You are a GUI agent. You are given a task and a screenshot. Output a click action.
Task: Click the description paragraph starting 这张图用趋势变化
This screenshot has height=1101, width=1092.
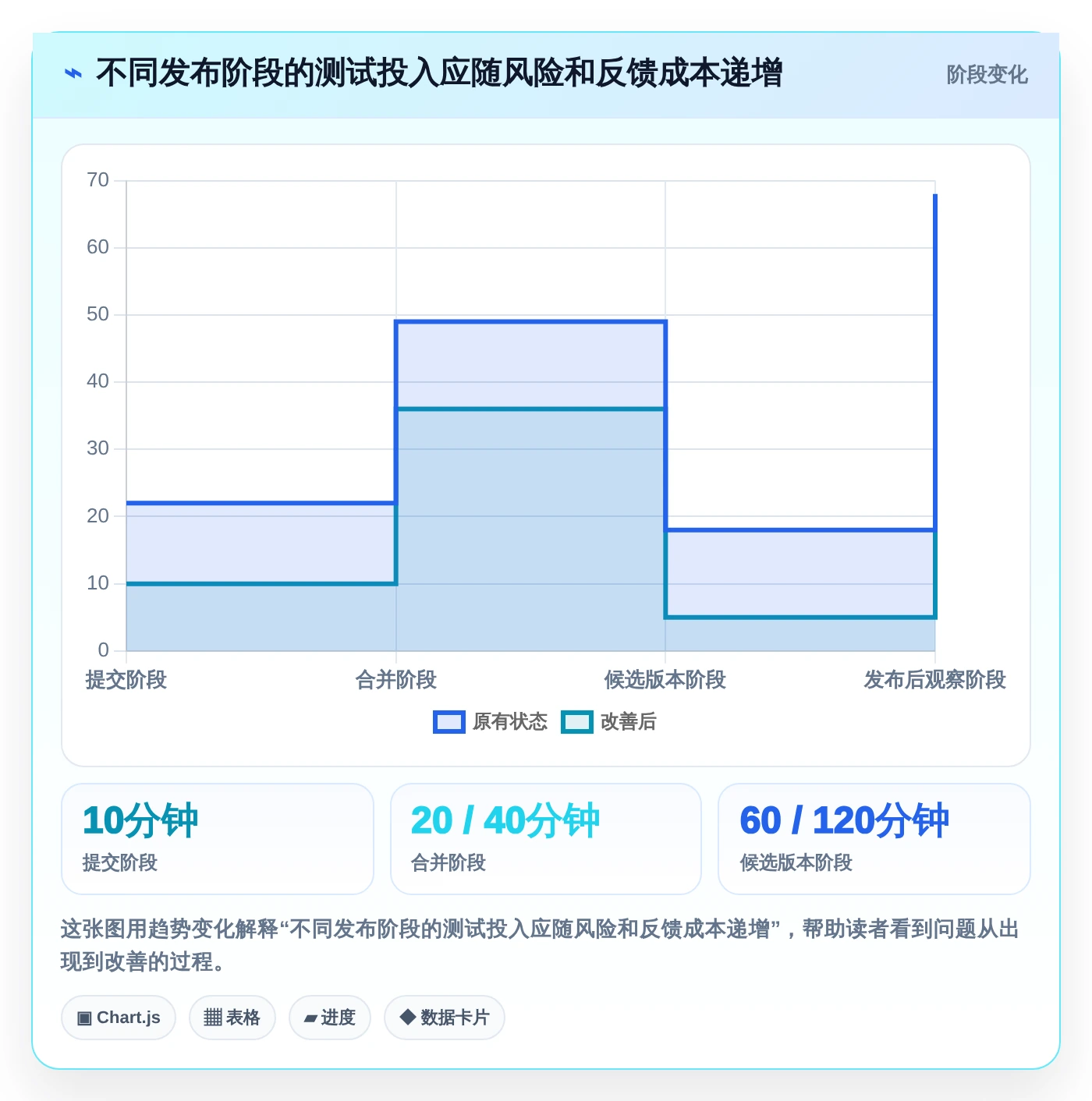pyautogui.click(x=540, y=945)
